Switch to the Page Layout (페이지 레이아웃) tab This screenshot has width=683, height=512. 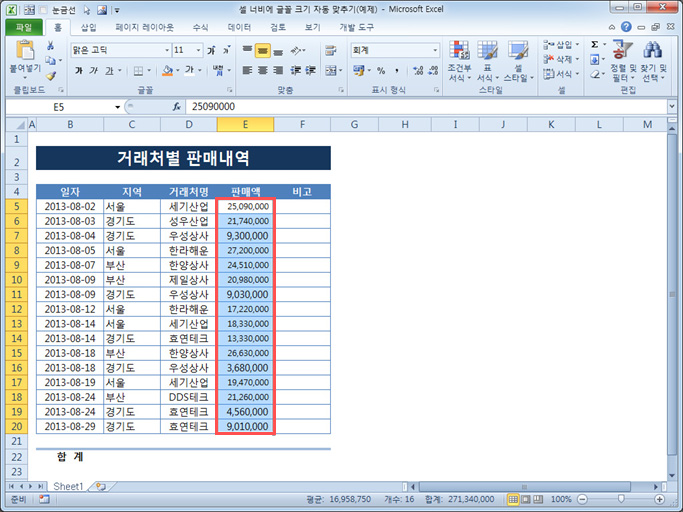click(145, 27)
